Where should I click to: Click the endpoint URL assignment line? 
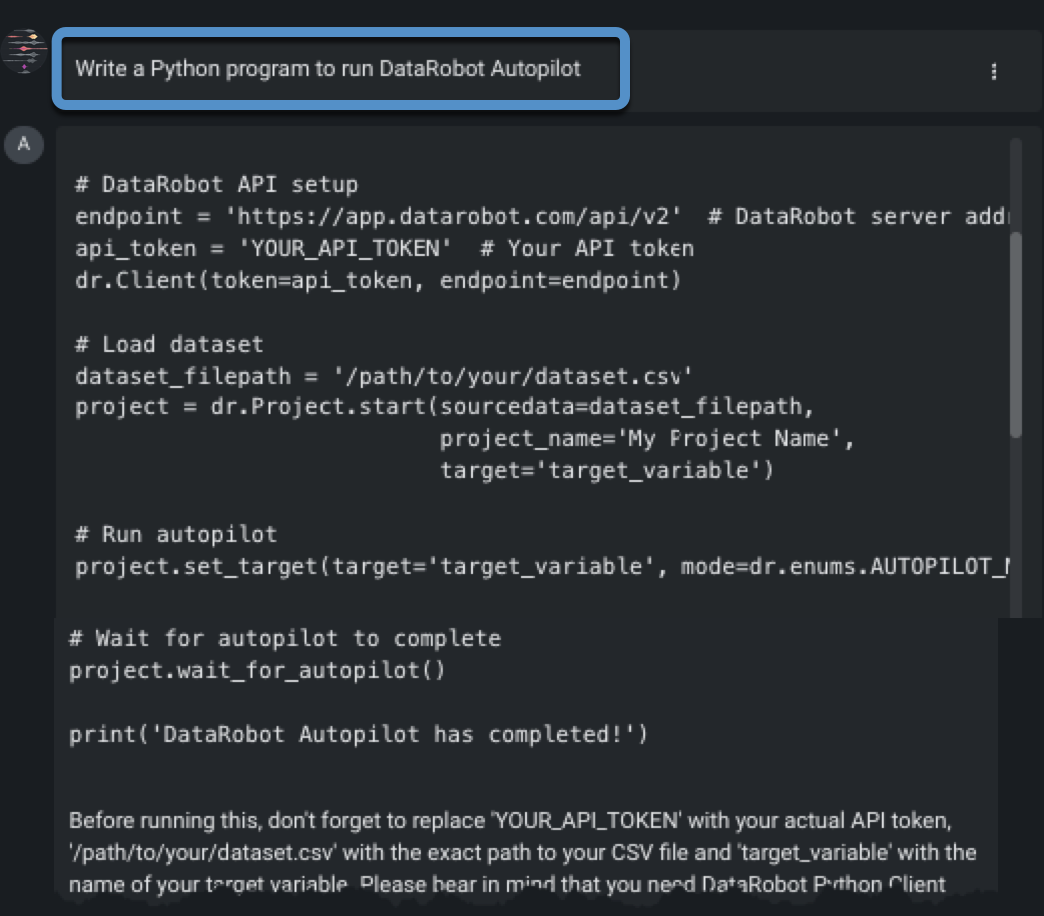(x=378, y=216)
